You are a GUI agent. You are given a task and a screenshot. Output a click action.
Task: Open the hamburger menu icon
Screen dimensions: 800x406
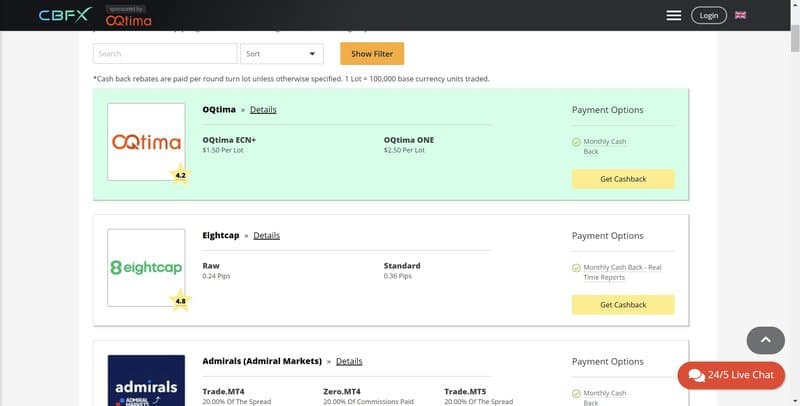click(673, 15)
